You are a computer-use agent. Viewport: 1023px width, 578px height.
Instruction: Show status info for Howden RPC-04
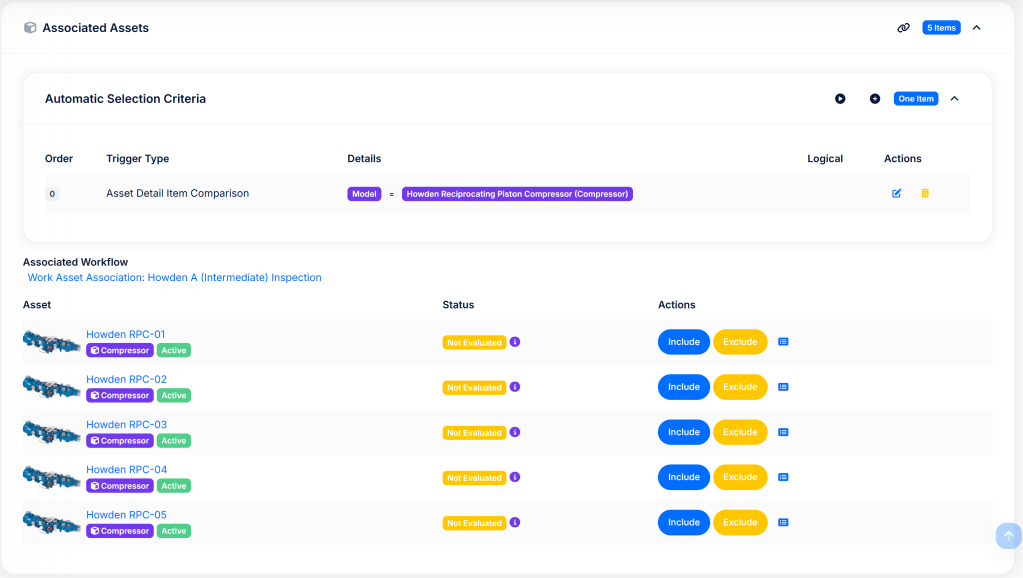(515, 477)
